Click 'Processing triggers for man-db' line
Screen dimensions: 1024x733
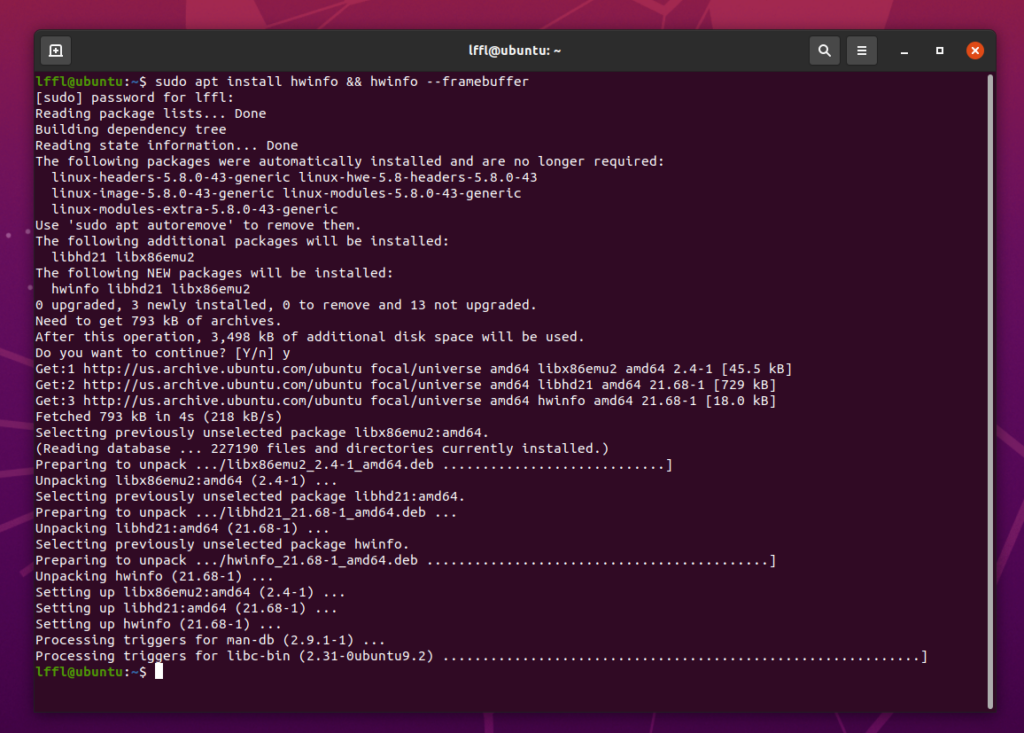pos(210,640)
